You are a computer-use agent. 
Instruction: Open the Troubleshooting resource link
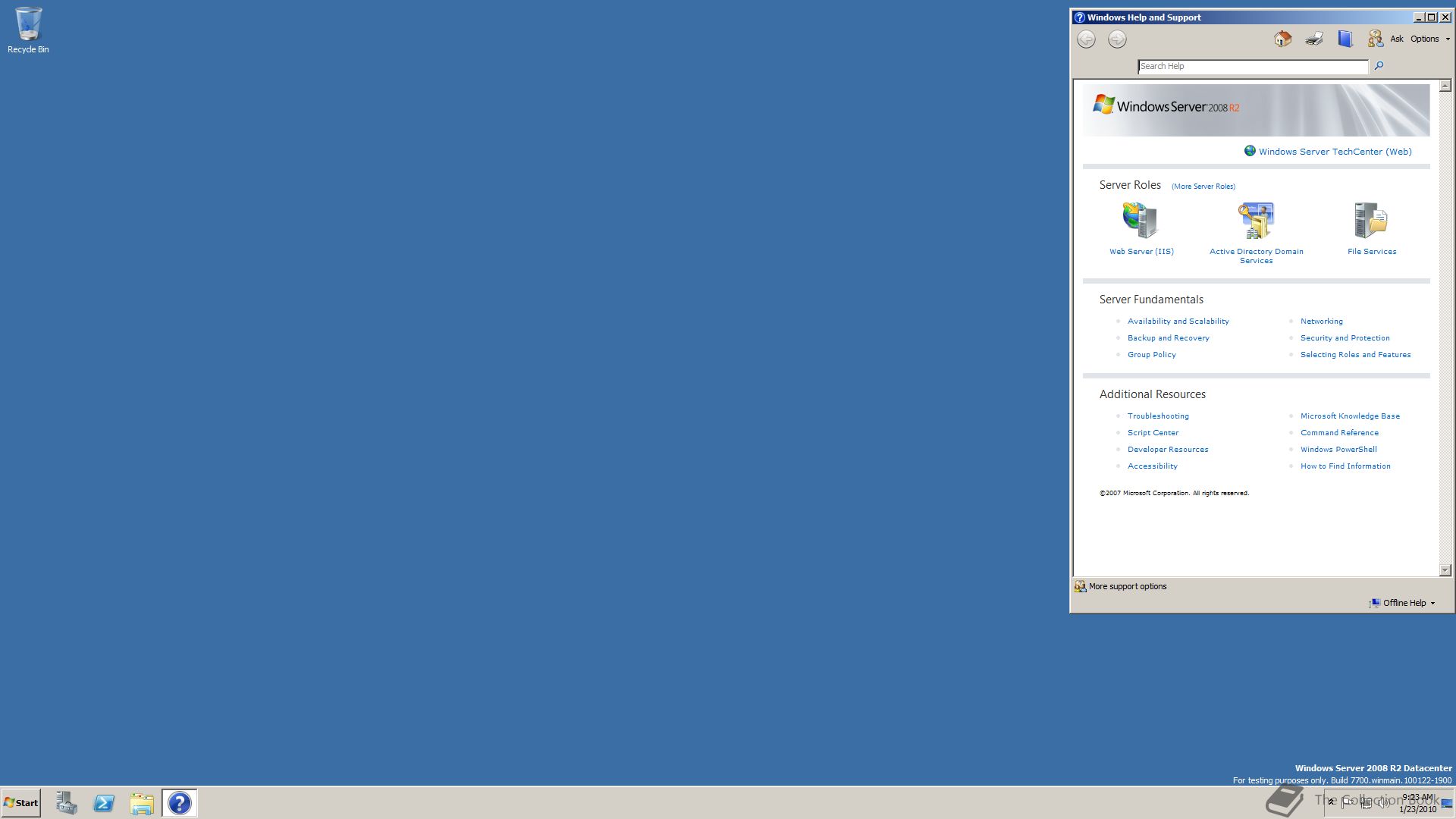[x=1158, y=416]
